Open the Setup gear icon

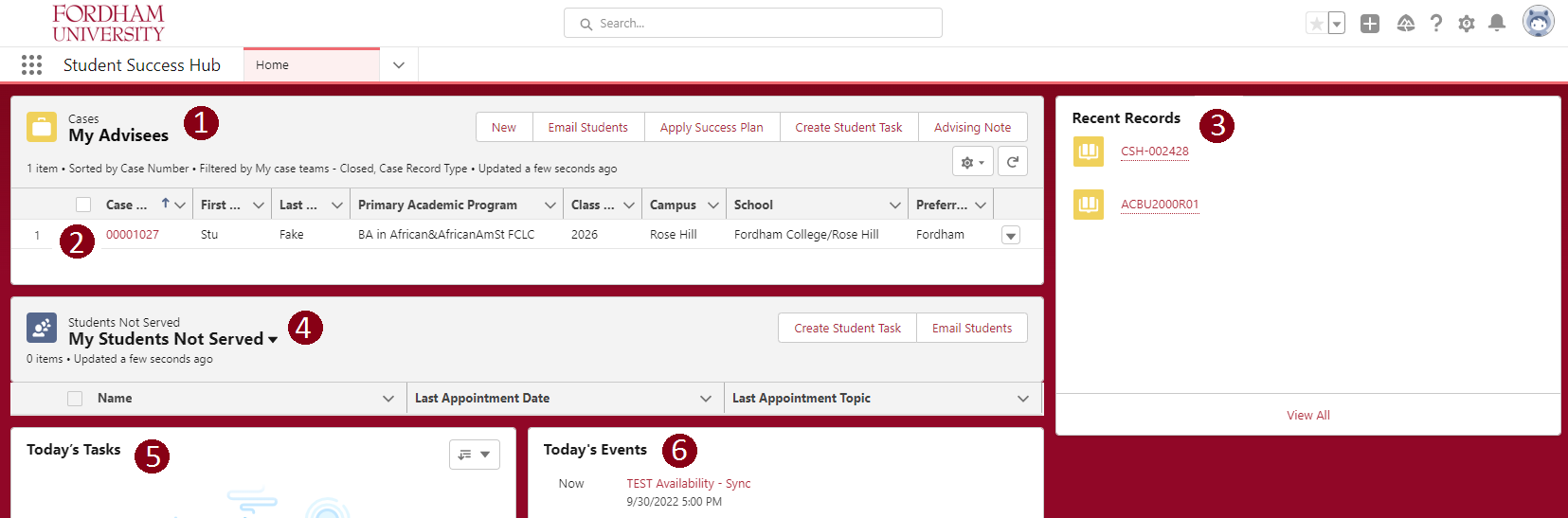coord(1467,24)
